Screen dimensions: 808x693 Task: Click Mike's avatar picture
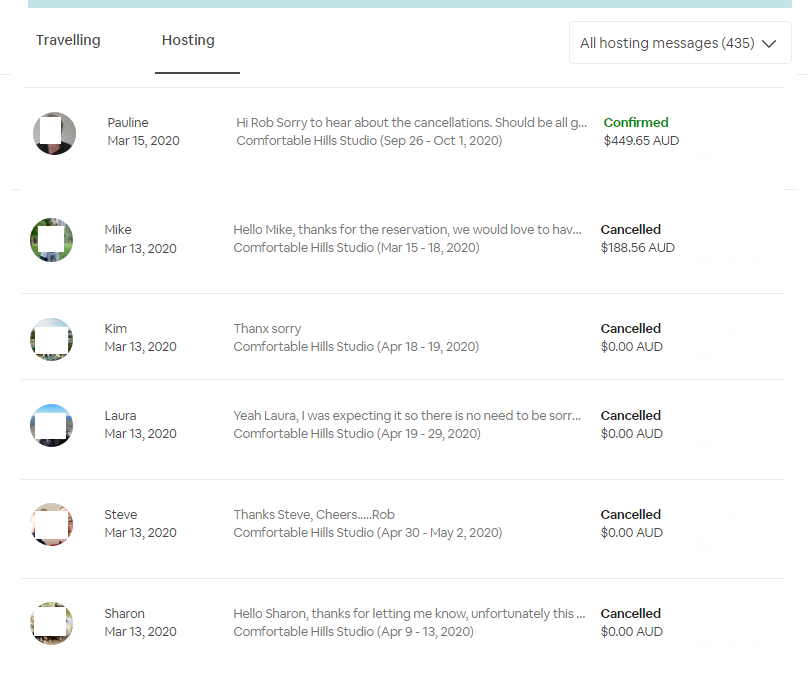tap(51, 240)
